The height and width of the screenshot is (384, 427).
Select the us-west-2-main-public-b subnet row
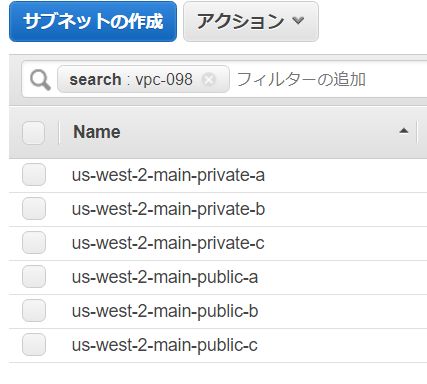coord(218,311)
